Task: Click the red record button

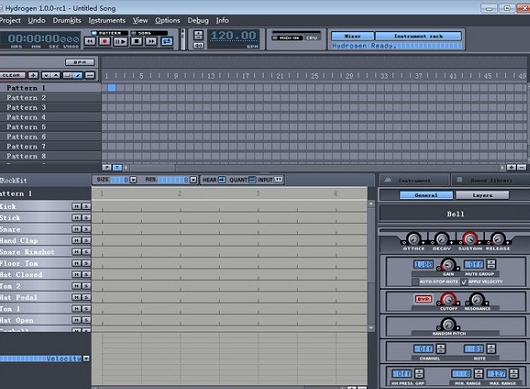Action: coord(105,41)
